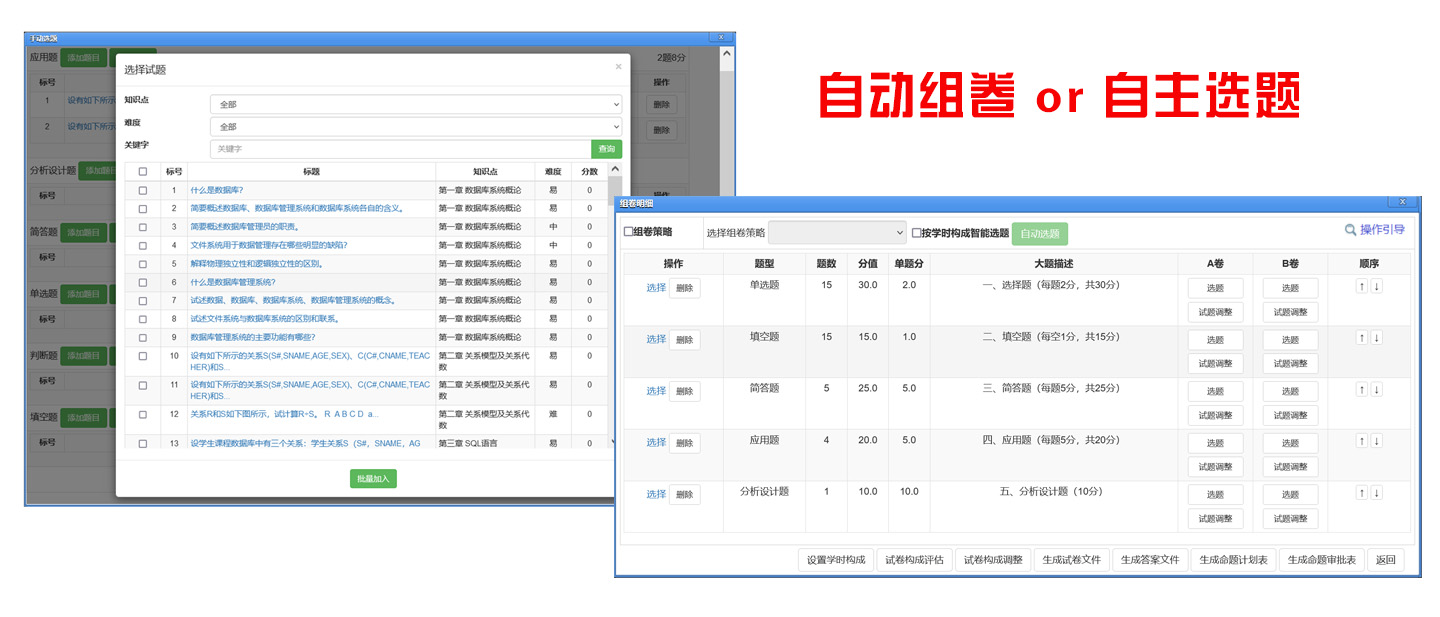Tick 按学时构成智能选题 checkbox
The height and width of the screenshot is (617, 1440).
916,233
